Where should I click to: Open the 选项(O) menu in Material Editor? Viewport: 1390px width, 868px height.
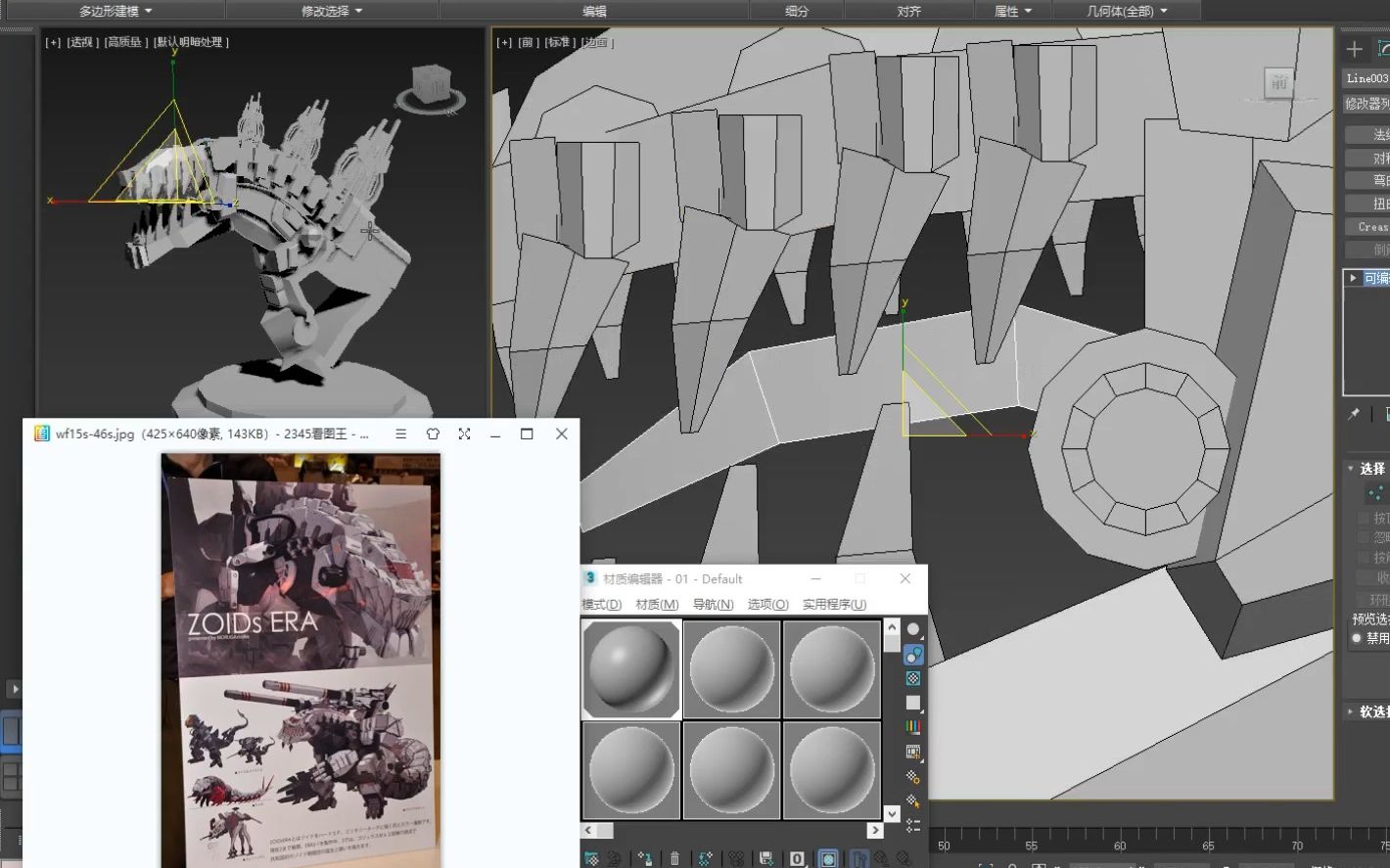pyautogui.click(x=770, y=605)
